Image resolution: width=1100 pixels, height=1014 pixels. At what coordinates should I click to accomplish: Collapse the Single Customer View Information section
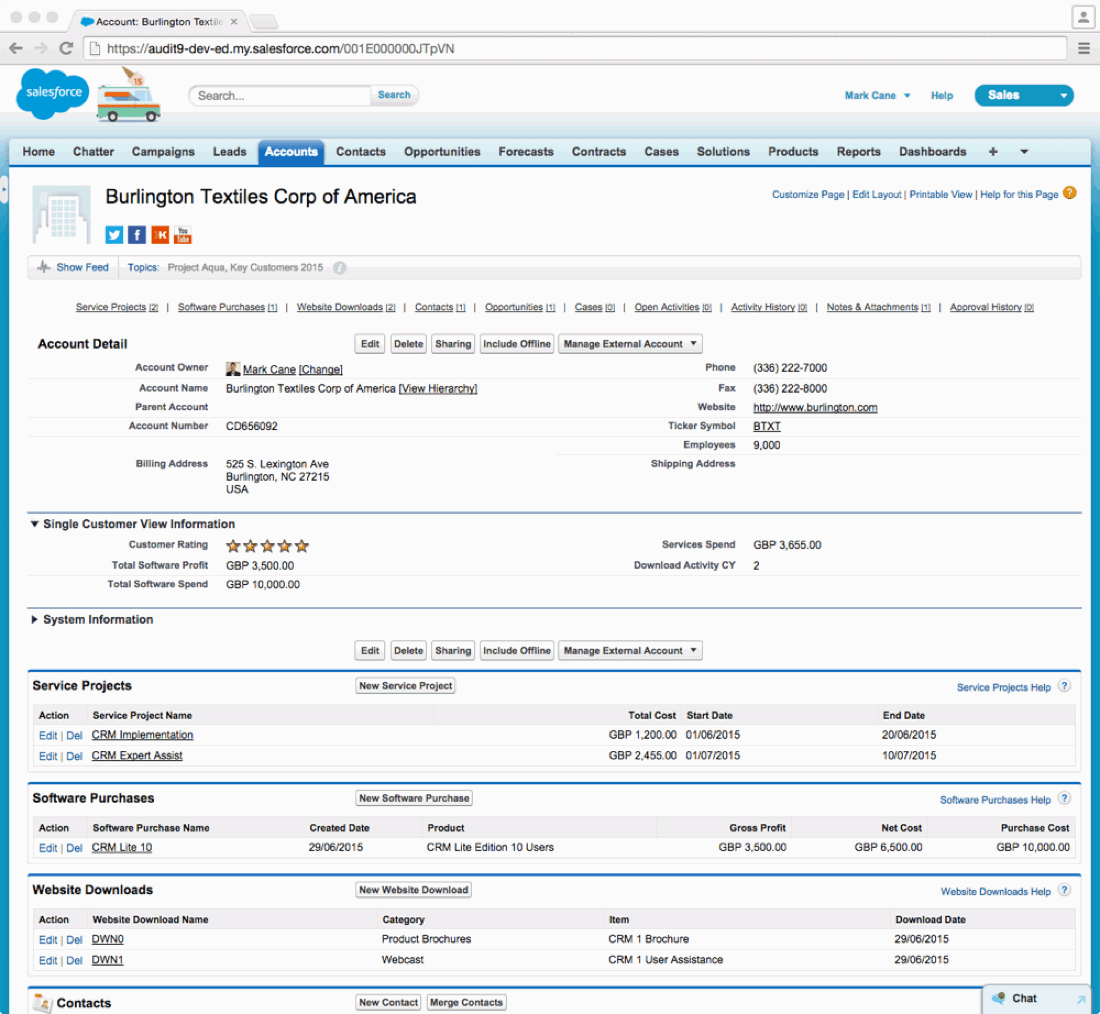tap(34, 523)
